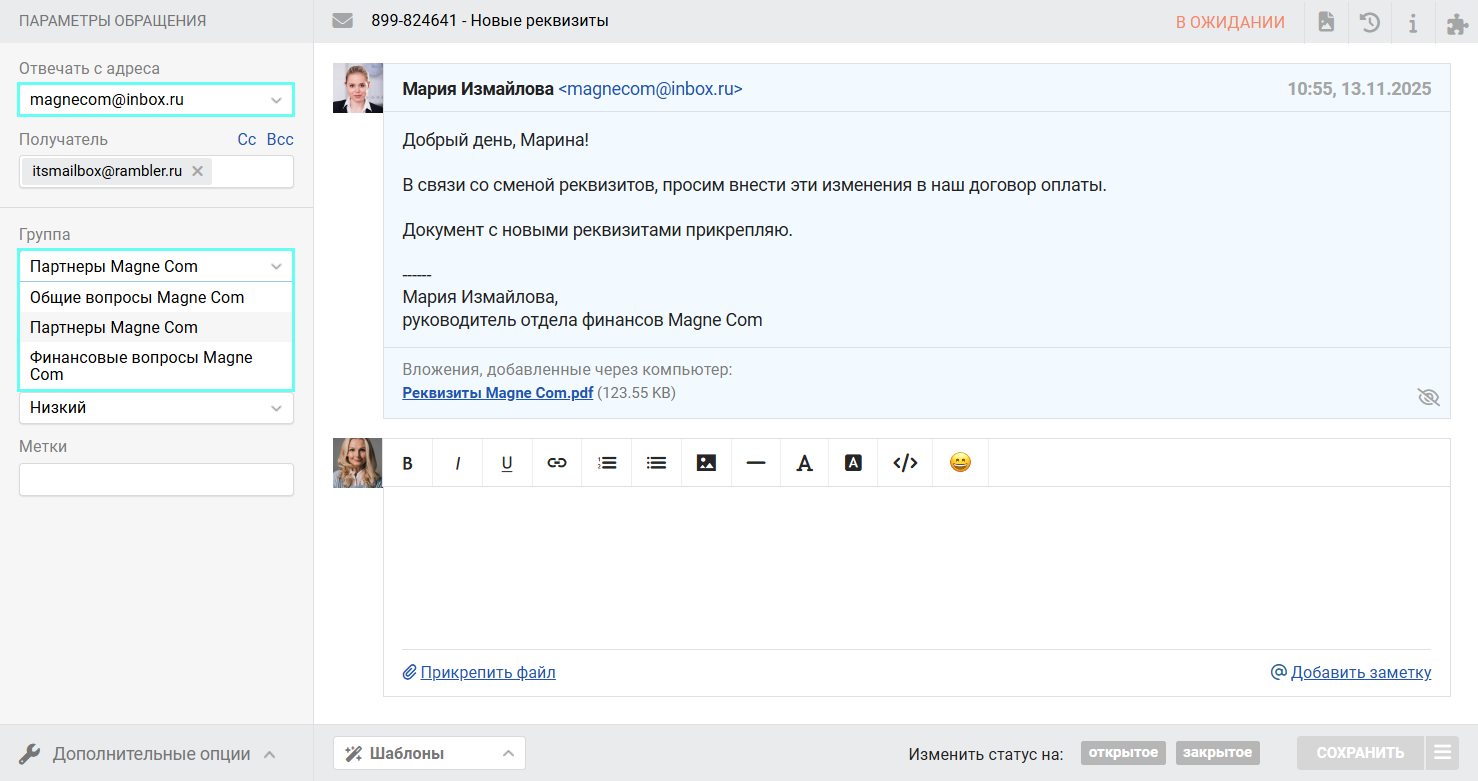Change status to открытое
Screen dimensions: 1478x781
pos(1123,753)
